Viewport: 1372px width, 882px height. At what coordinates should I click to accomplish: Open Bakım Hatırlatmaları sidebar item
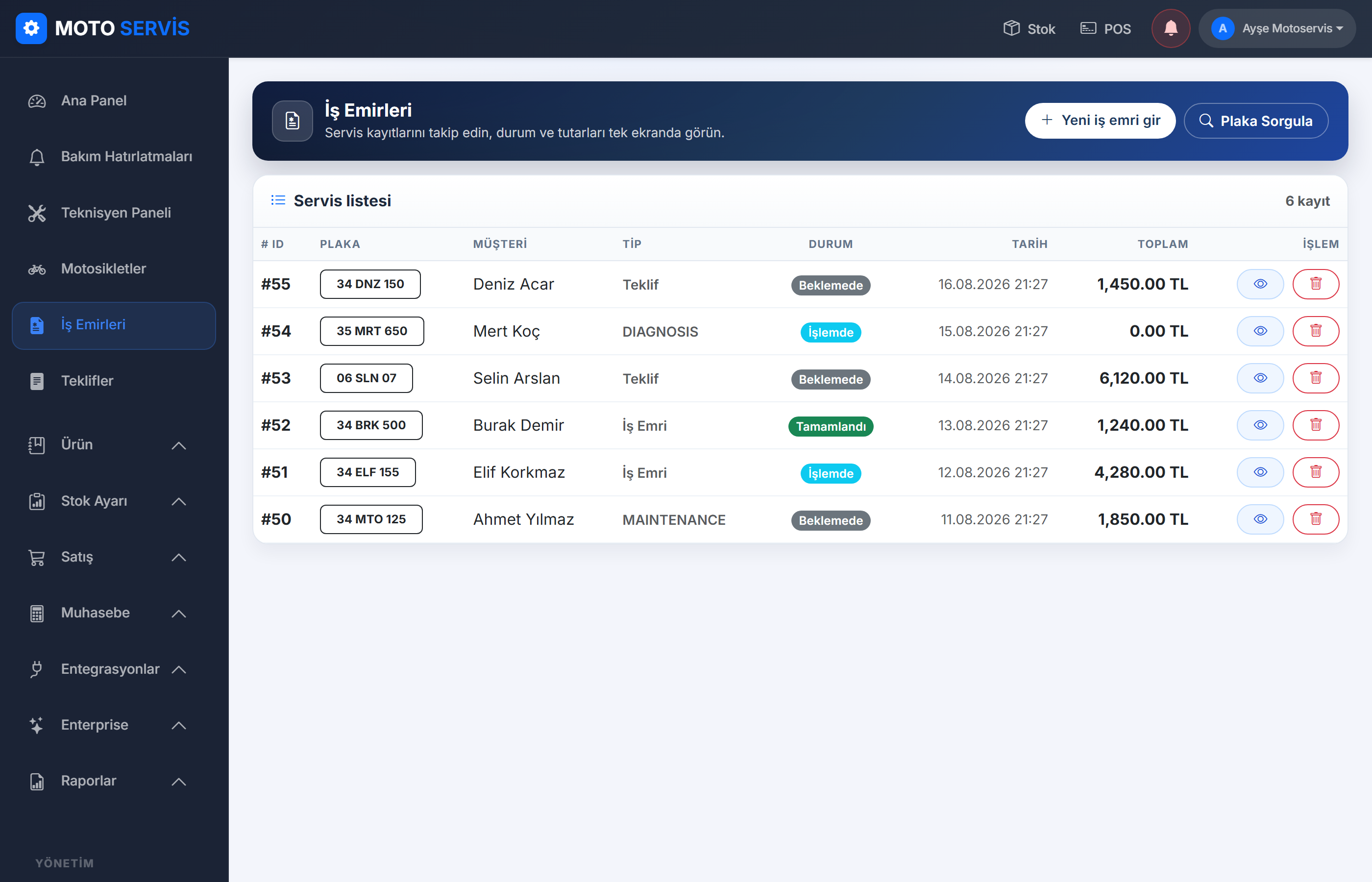[114, 157]
